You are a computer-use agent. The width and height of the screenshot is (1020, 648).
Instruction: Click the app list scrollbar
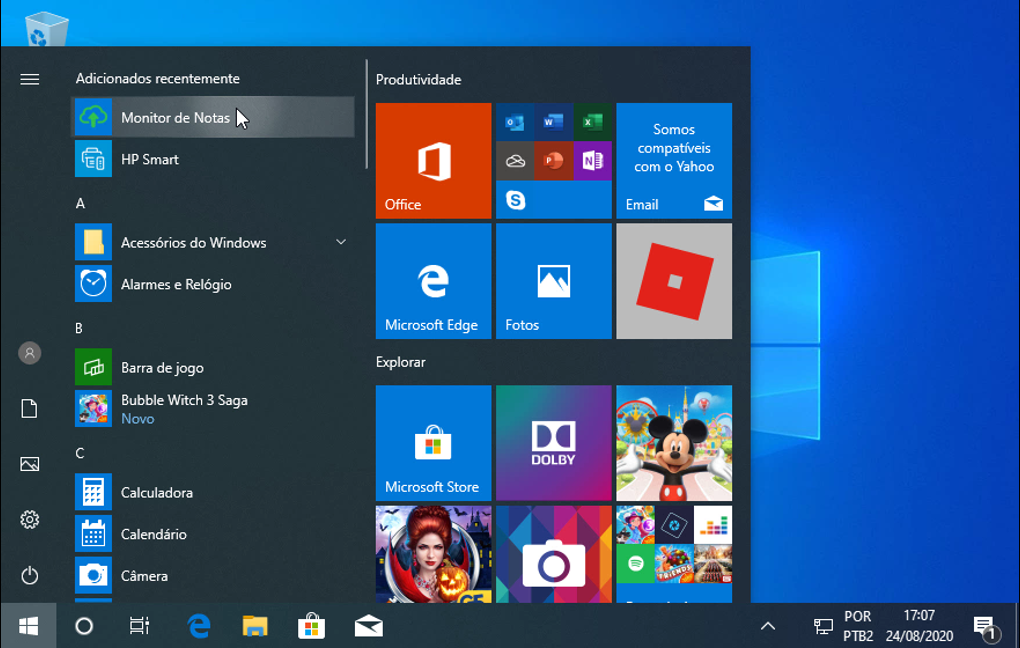366,115
